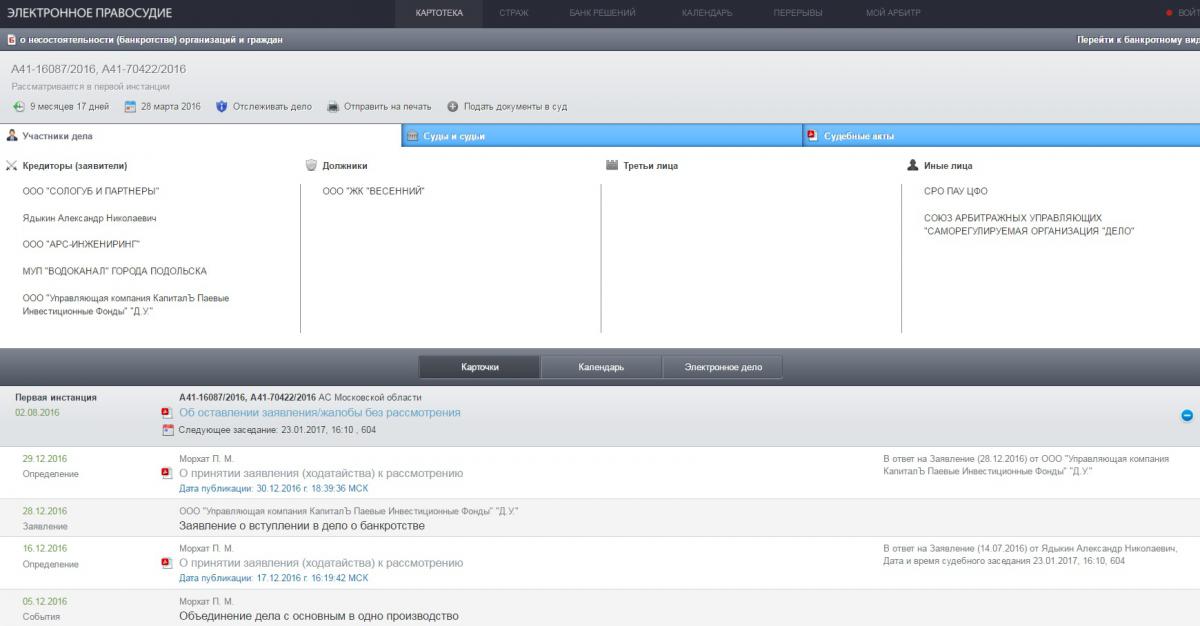The image size is (1200, 626).
Task: Open PDF icon of 29.12.2016 determination
Action: point(168,474)
